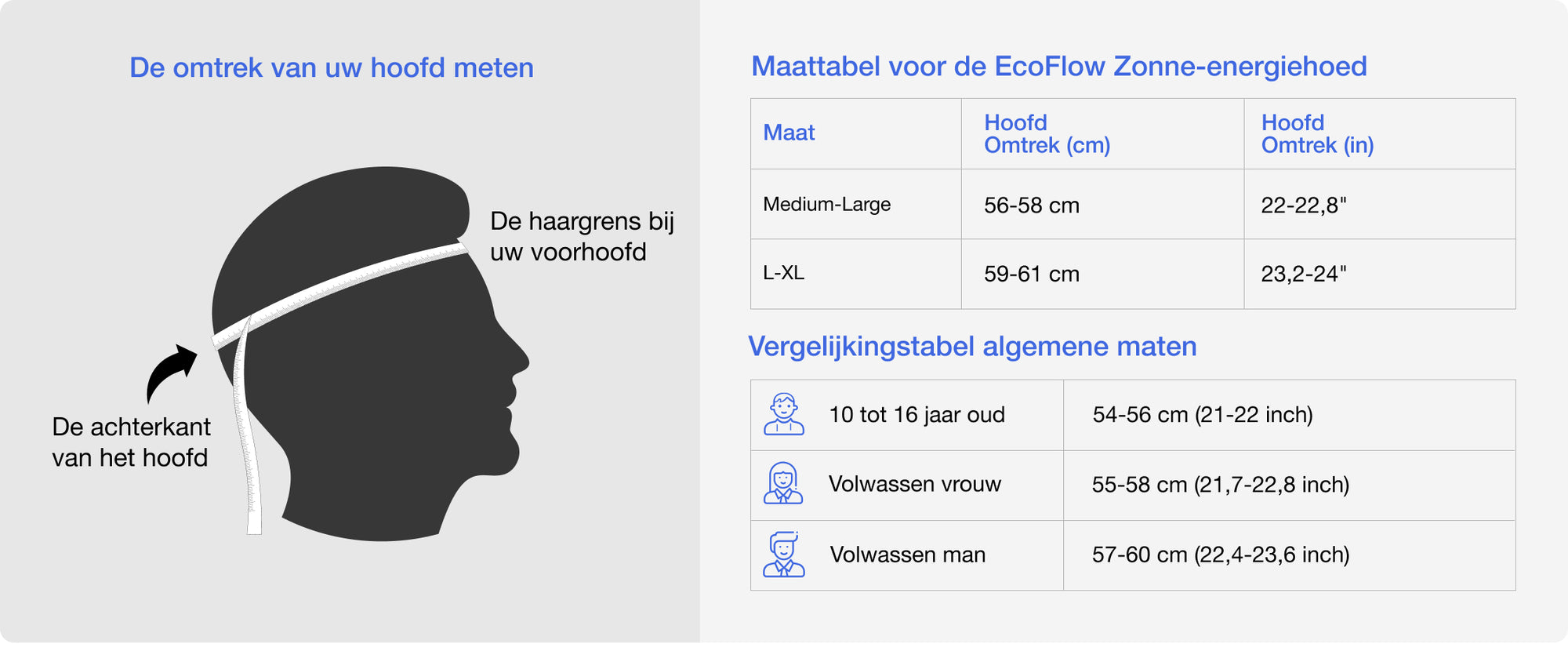Click the "23,2-24"" inch cell

1303,274
